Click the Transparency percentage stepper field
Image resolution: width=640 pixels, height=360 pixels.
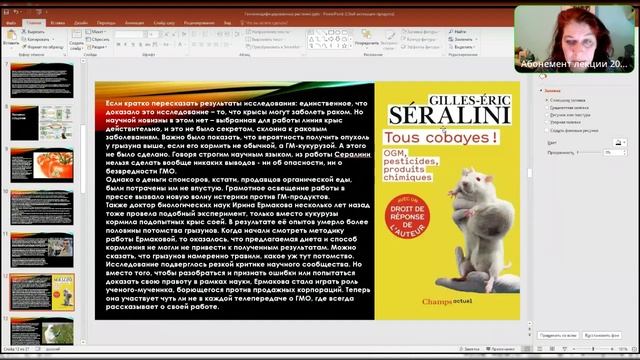click(x=616, y=152)
